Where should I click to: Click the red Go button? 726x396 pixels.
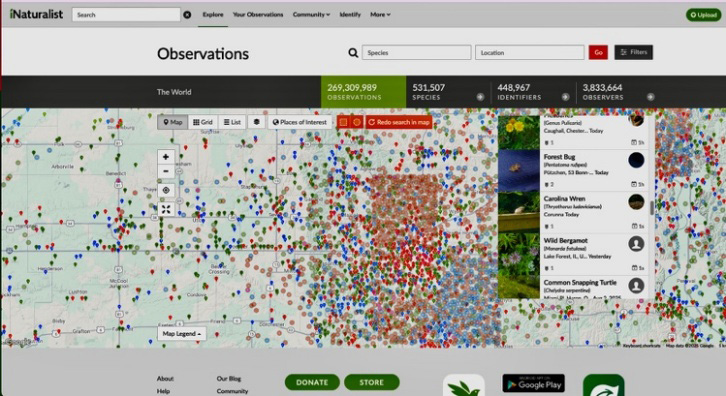[x=598, y=52]
